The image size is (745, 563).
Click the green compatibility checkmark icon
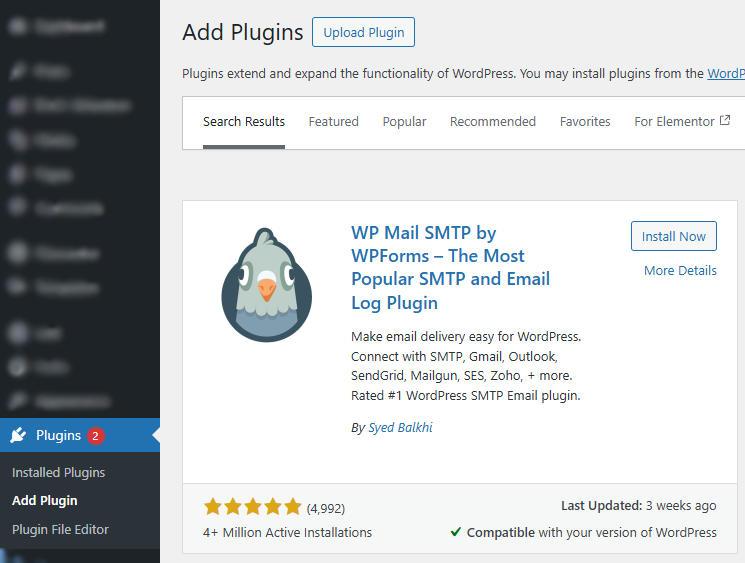click(456, 533)
